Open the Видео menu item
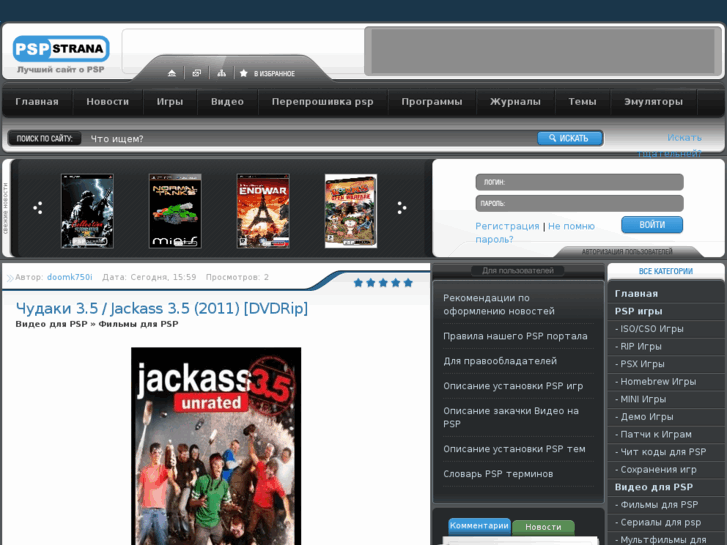Image resolution: width=727 pixels, height=545 pixels. point(227,102)
